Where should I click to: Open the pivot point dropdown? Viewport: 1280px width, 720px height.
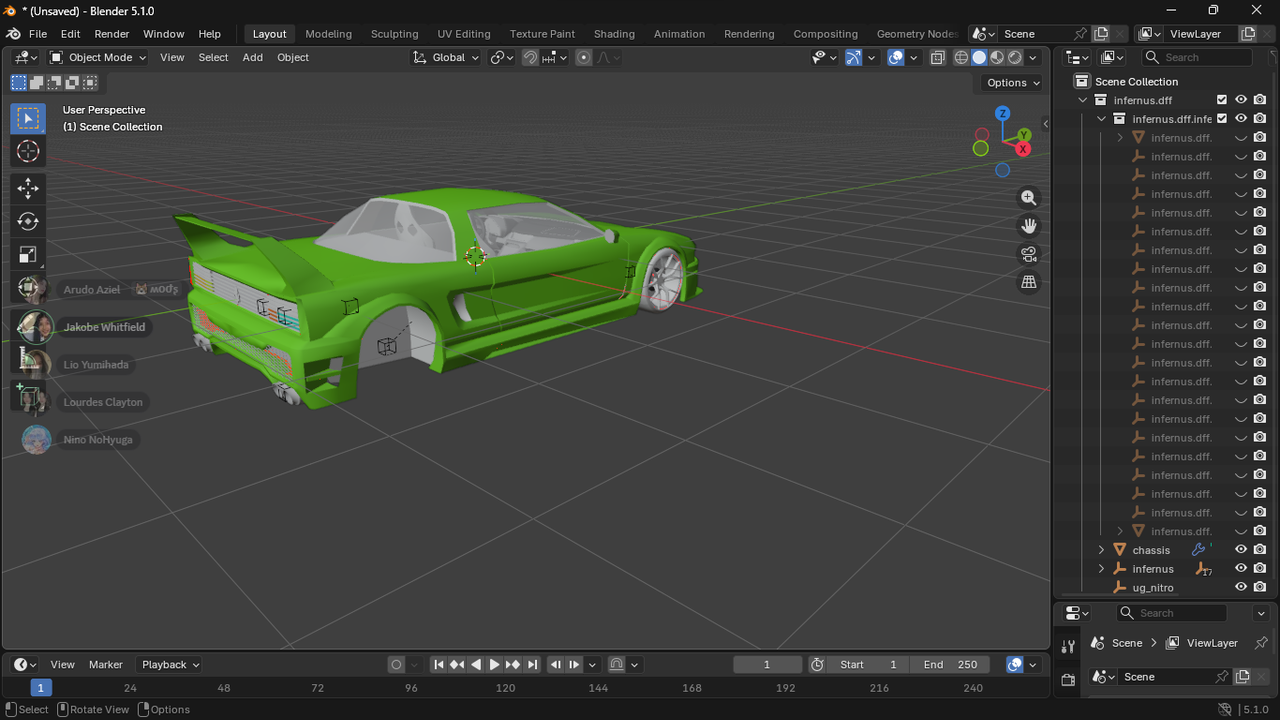pos(501,57)
